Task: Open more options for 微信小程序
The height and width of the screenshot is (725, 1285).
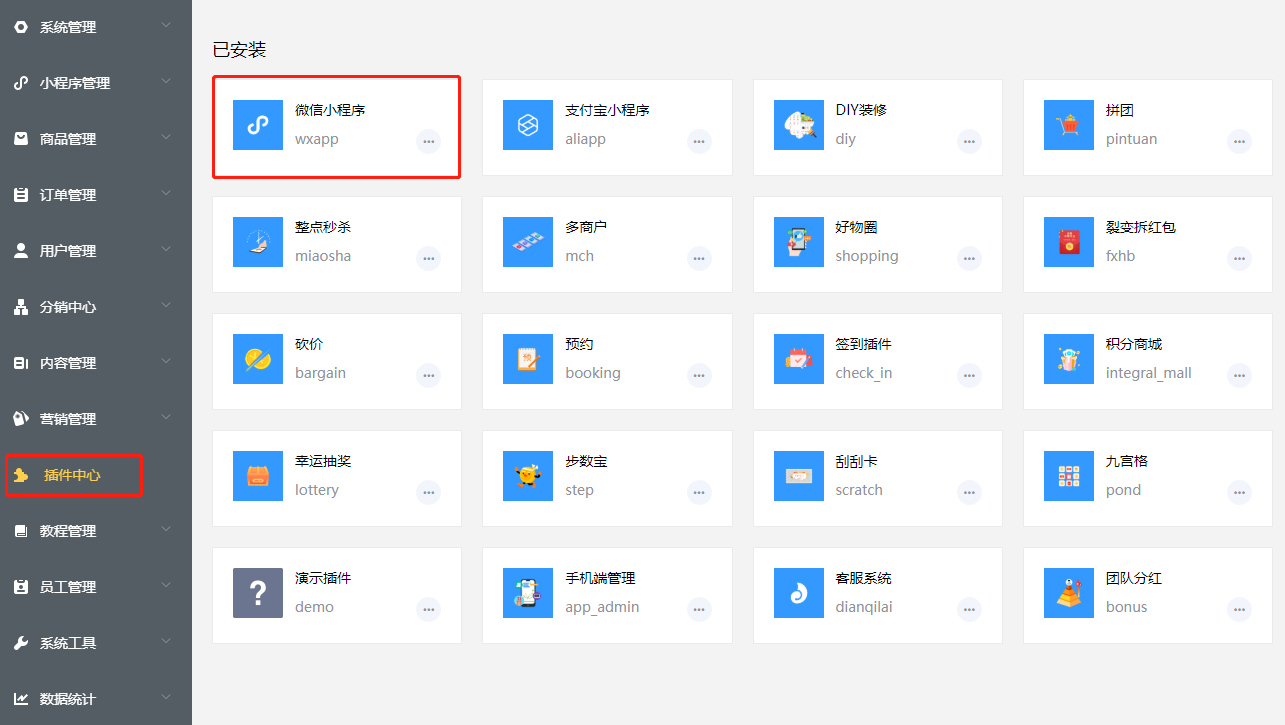Action: pyautogui.click(x=429, y=142)
